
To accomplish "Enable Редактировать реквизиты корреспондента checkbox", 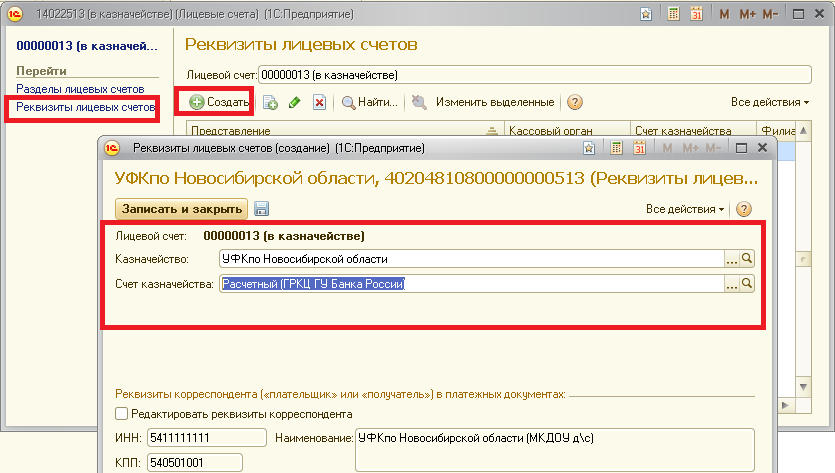I will pos(121,414).
